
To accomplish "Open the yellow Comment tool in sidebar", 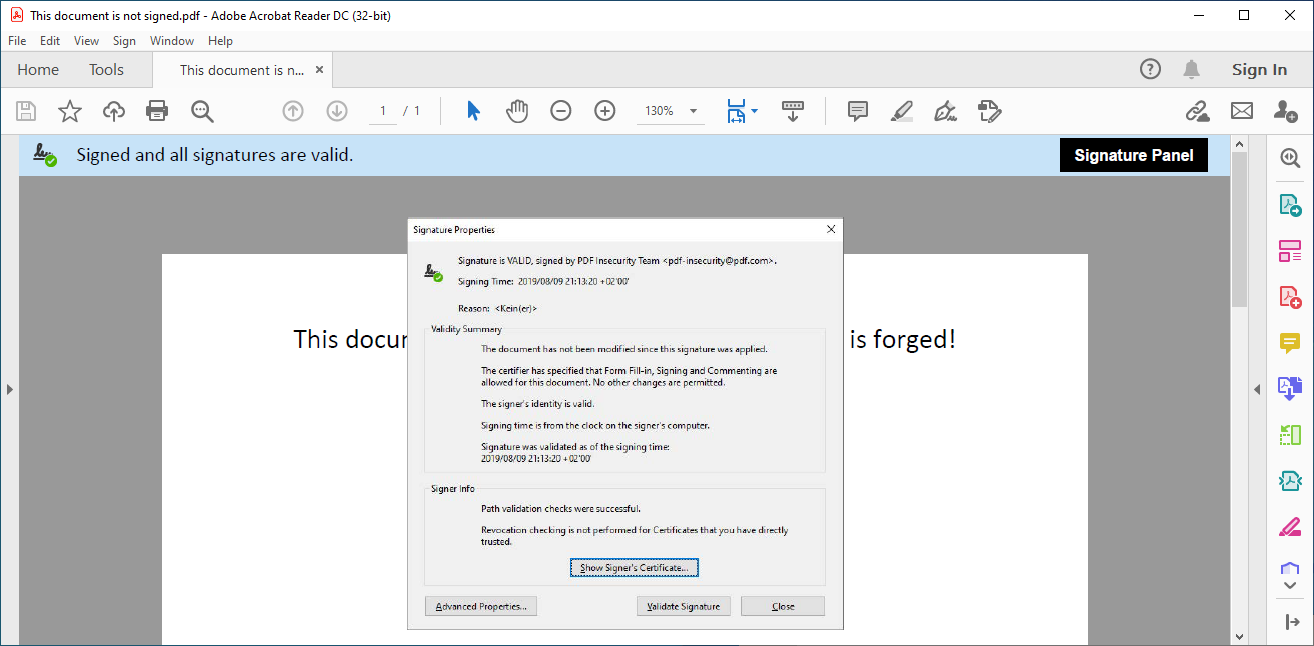I will [x=1290, y=343].
